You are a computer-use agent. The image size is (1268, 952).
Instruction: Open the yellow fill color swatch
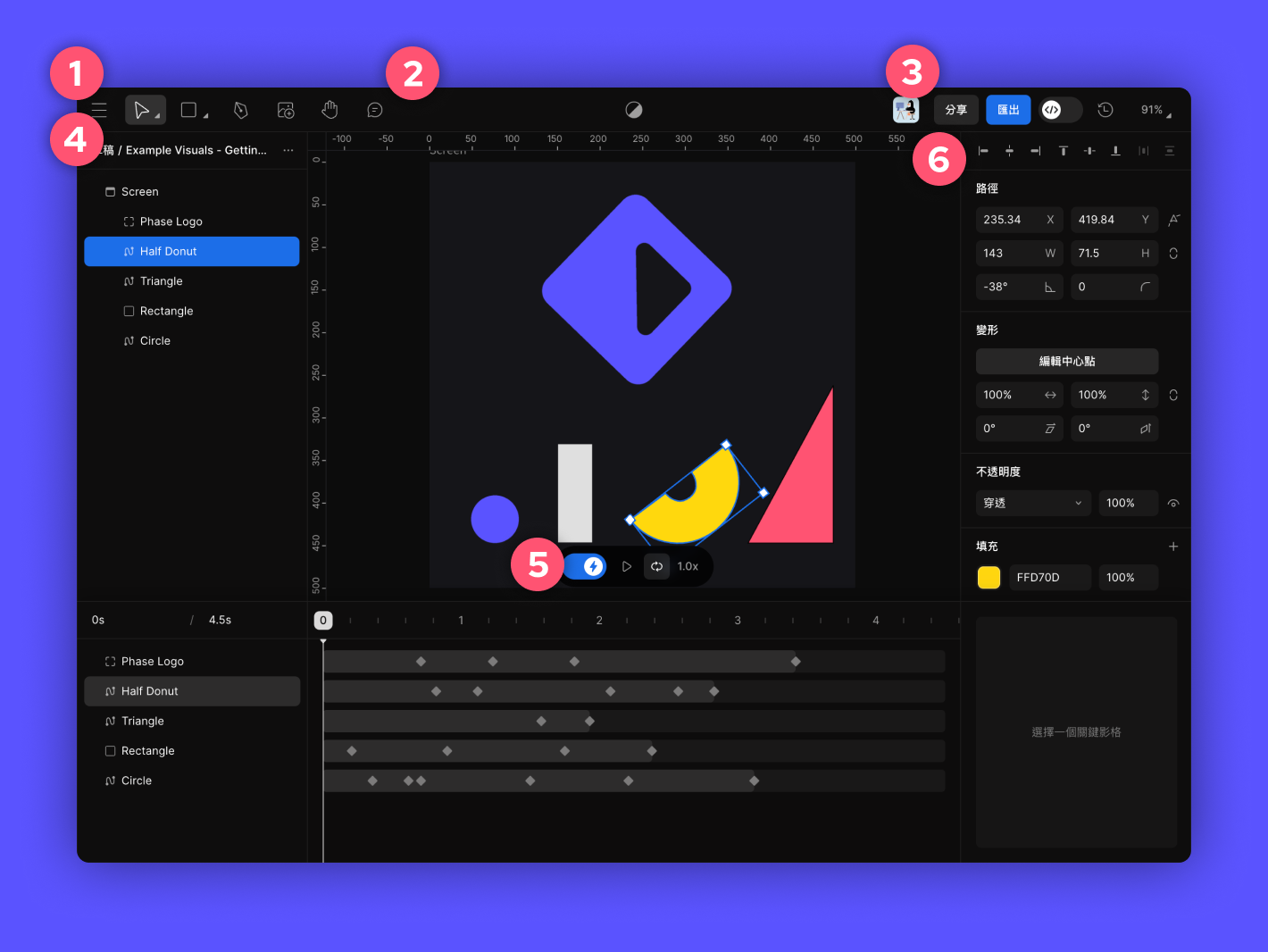[x=989, y=578]
